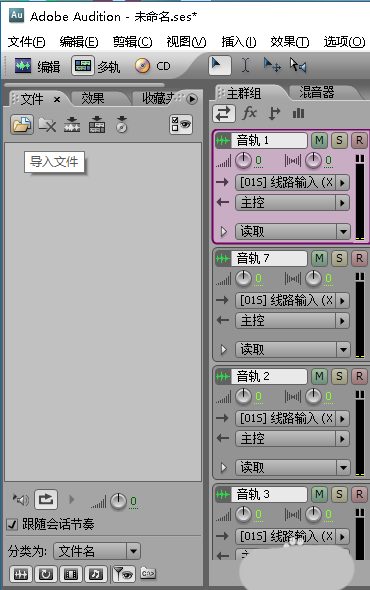Select the Move/Copy clip tool
Image resolution: width=370 pixels, height=590 pixels.
click(271, 65)
